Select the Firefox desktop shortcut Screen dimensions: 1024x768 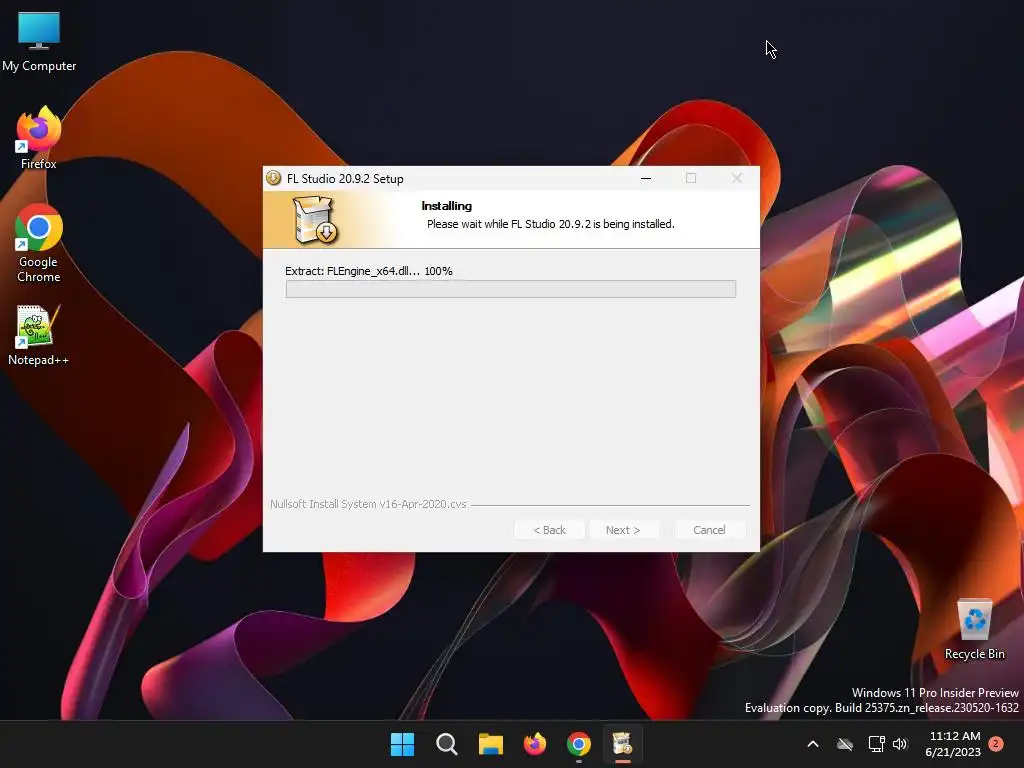tap(39, 138)
